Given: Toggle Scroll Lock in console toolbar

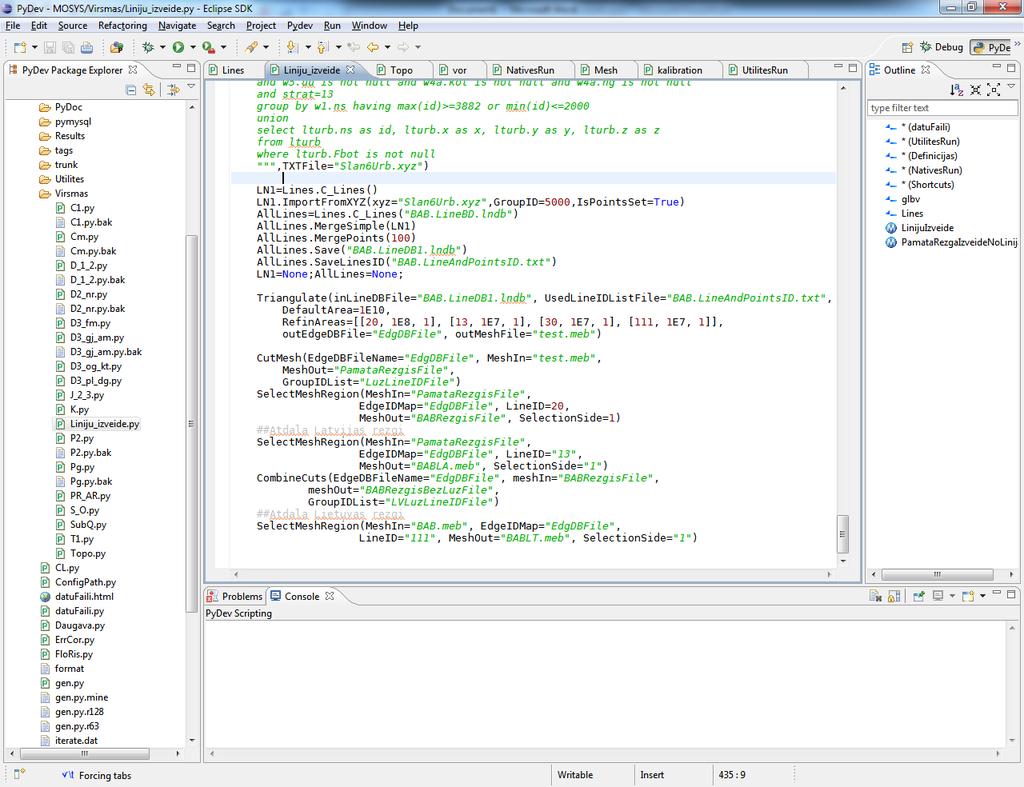Looking at the screenshot, I should point(894,596).
